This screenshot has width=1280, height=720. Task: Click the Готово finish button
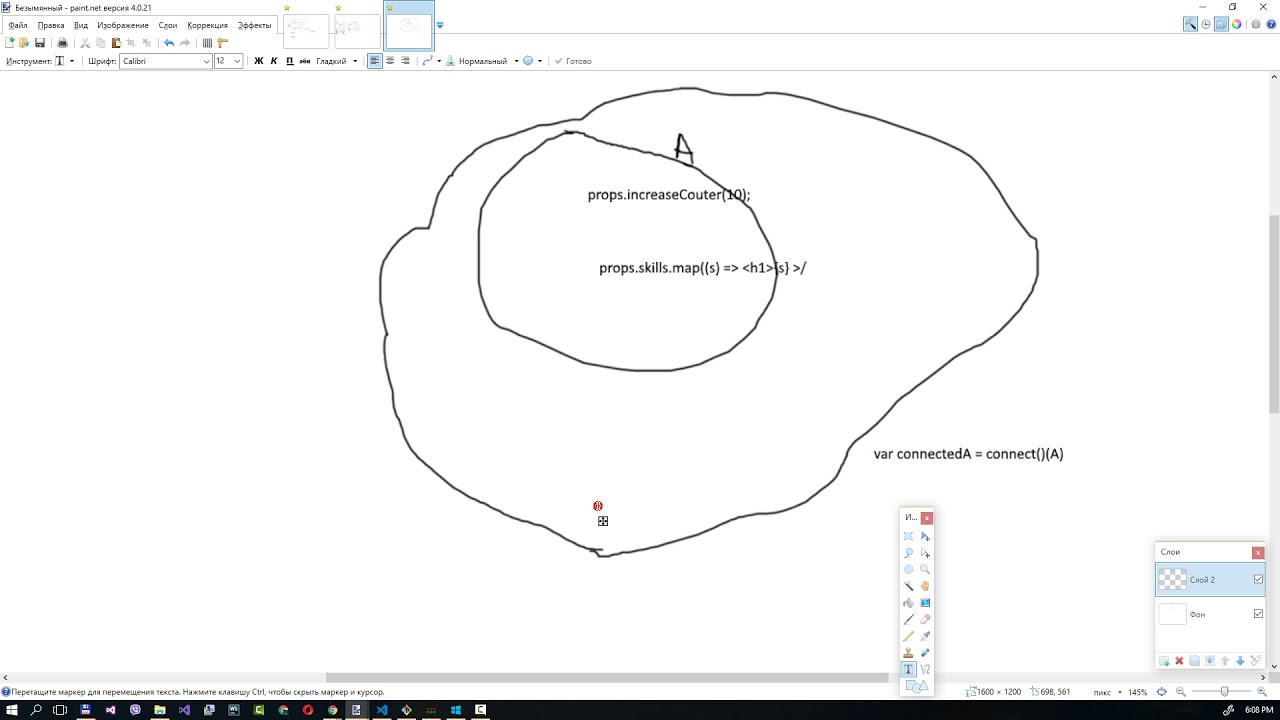coord(573,61)
